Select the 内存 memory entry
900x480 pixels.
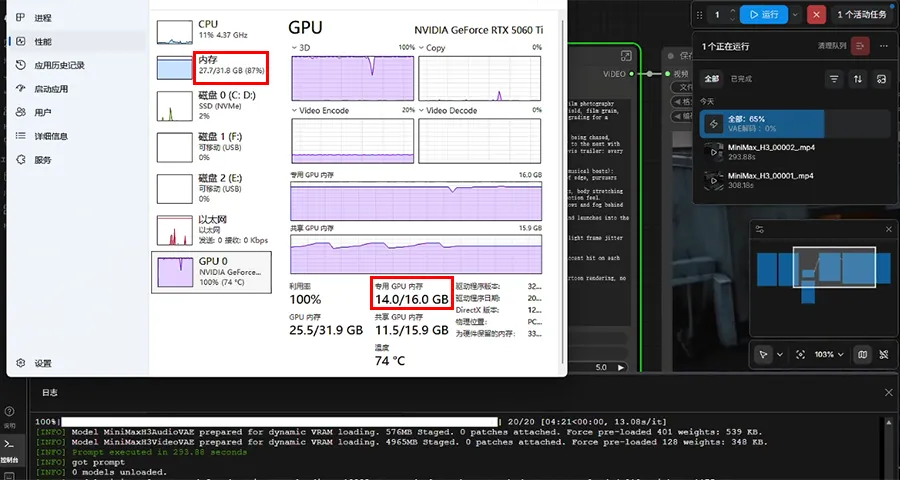click(211, 67)
